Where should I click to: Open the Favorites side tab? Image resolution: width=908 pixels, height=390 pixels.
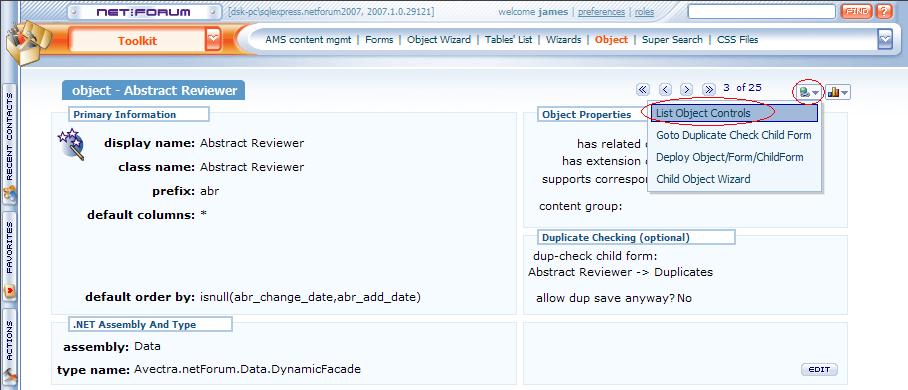click(x=9, y=257)
